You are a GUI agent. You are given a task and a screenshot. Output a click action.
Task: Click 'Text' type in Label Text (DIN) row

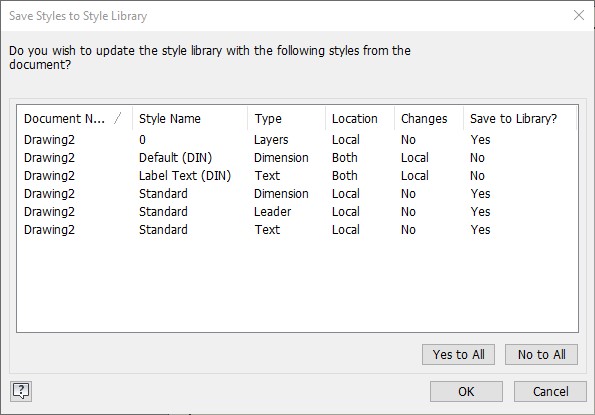(267, 176)
